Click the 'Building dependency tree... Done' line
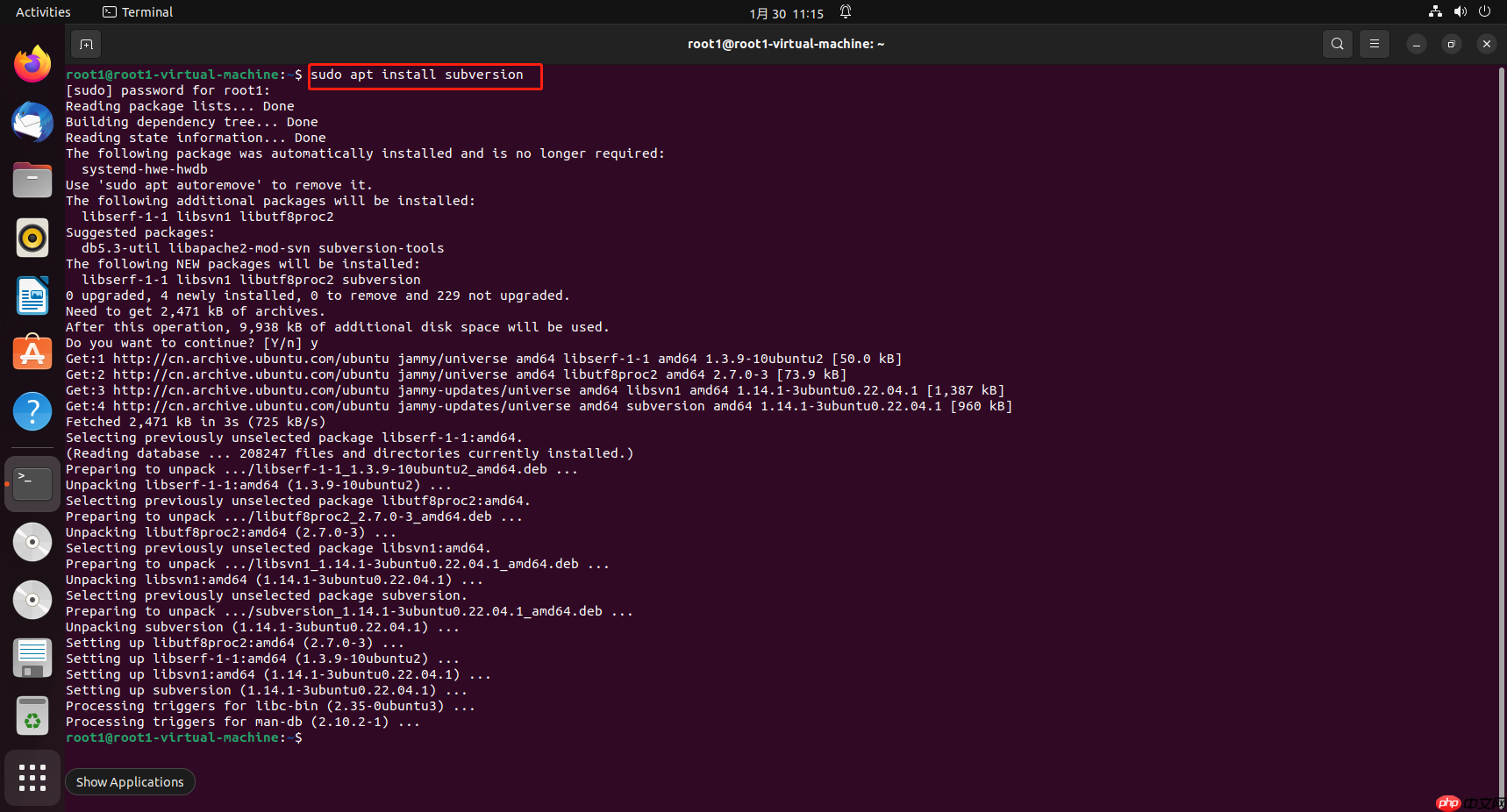The width and height of the screenshot is (1507, 812). tap(192, 123)
